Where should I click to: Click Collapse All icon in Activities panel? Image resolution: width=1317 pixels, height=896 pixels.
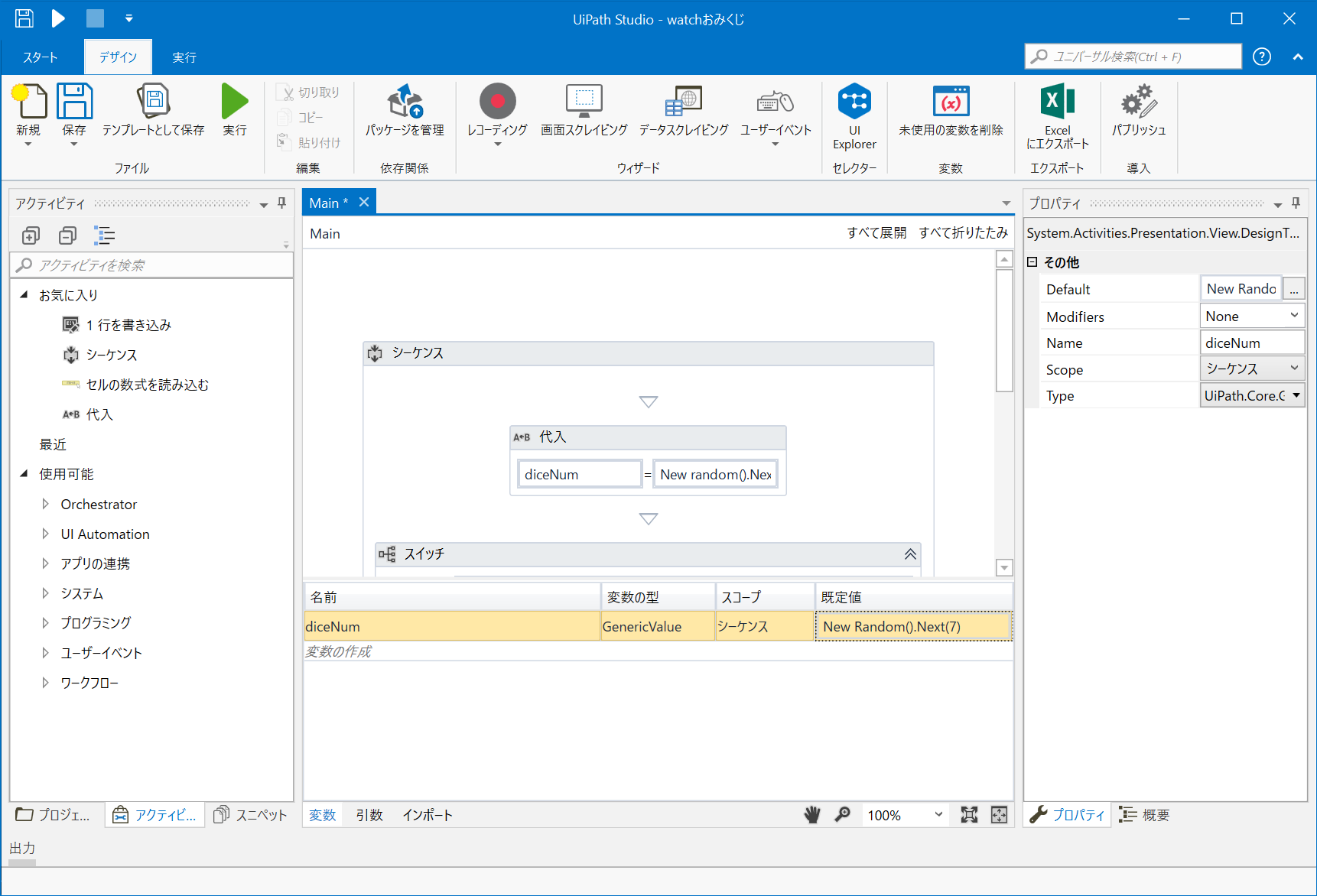[67, 235]
